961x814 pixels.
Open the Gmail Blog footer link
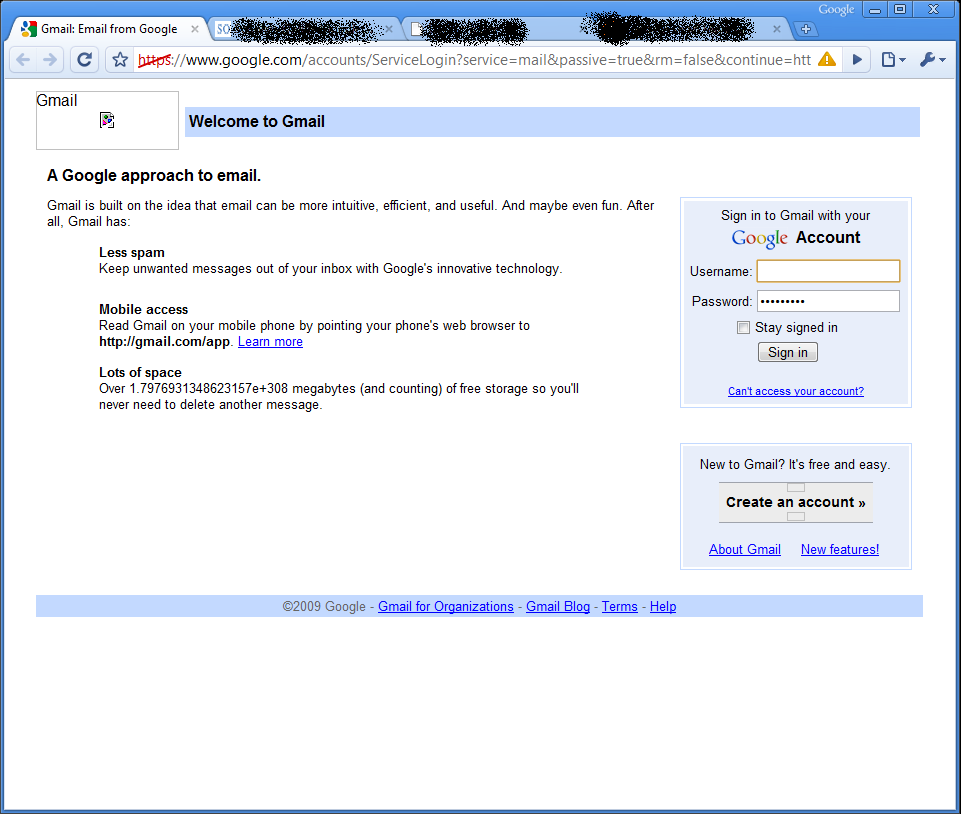point(558,606)
